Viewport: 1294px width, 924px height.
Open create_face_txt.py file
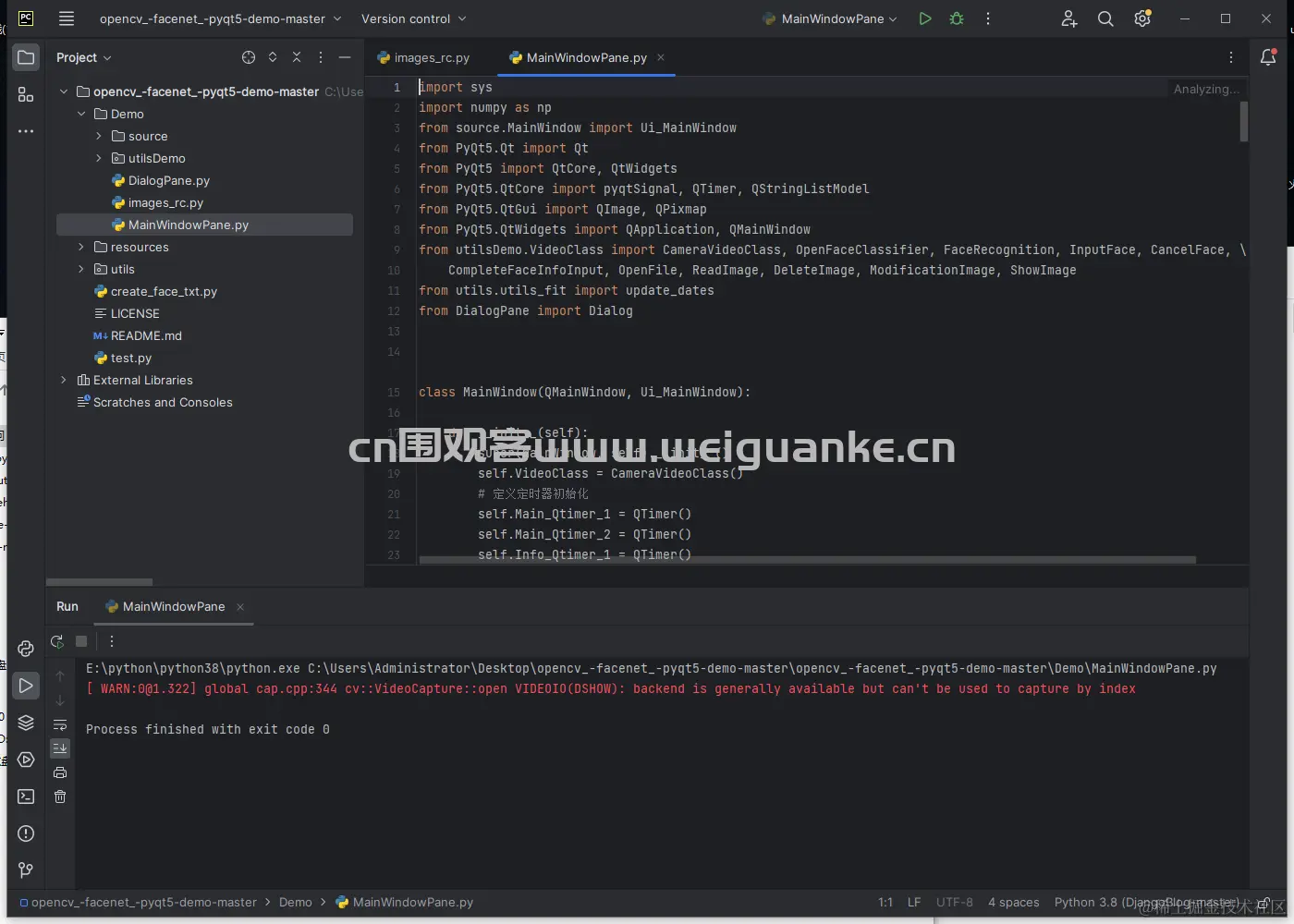click(x=155, y=291)
